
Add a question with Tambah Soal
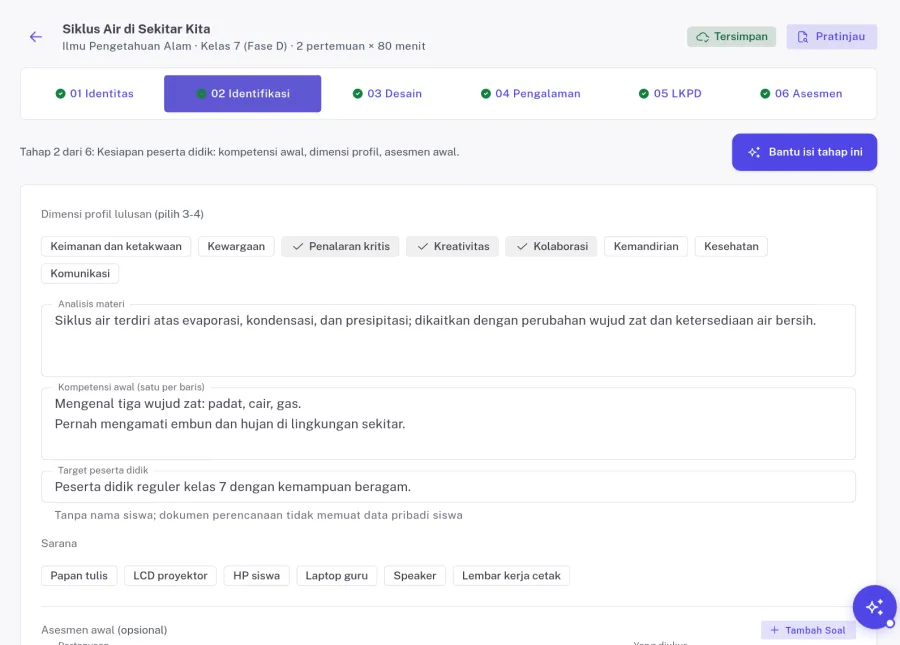[x=808, y=630]
